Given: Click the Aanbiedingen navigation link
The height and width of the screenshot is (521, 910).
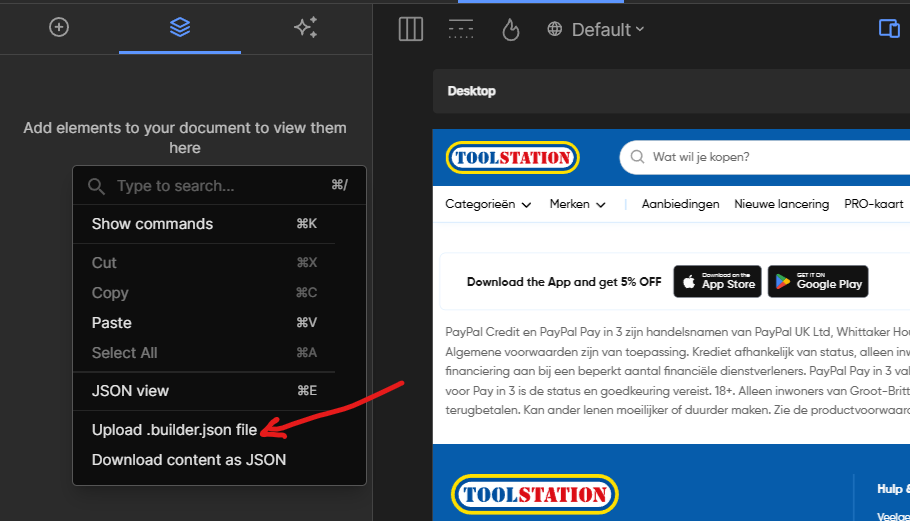Looking at the screenshot, I should (680, 204).
